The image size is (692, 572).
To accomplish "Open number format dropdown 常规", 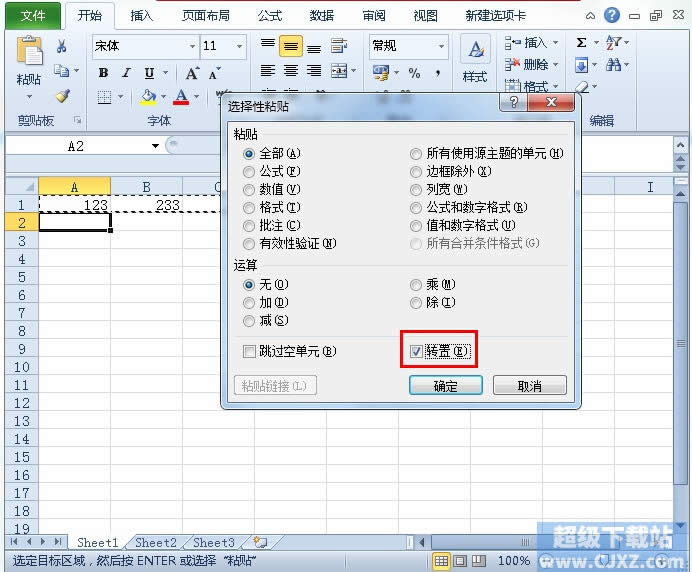I will click(x=441, y=46).
